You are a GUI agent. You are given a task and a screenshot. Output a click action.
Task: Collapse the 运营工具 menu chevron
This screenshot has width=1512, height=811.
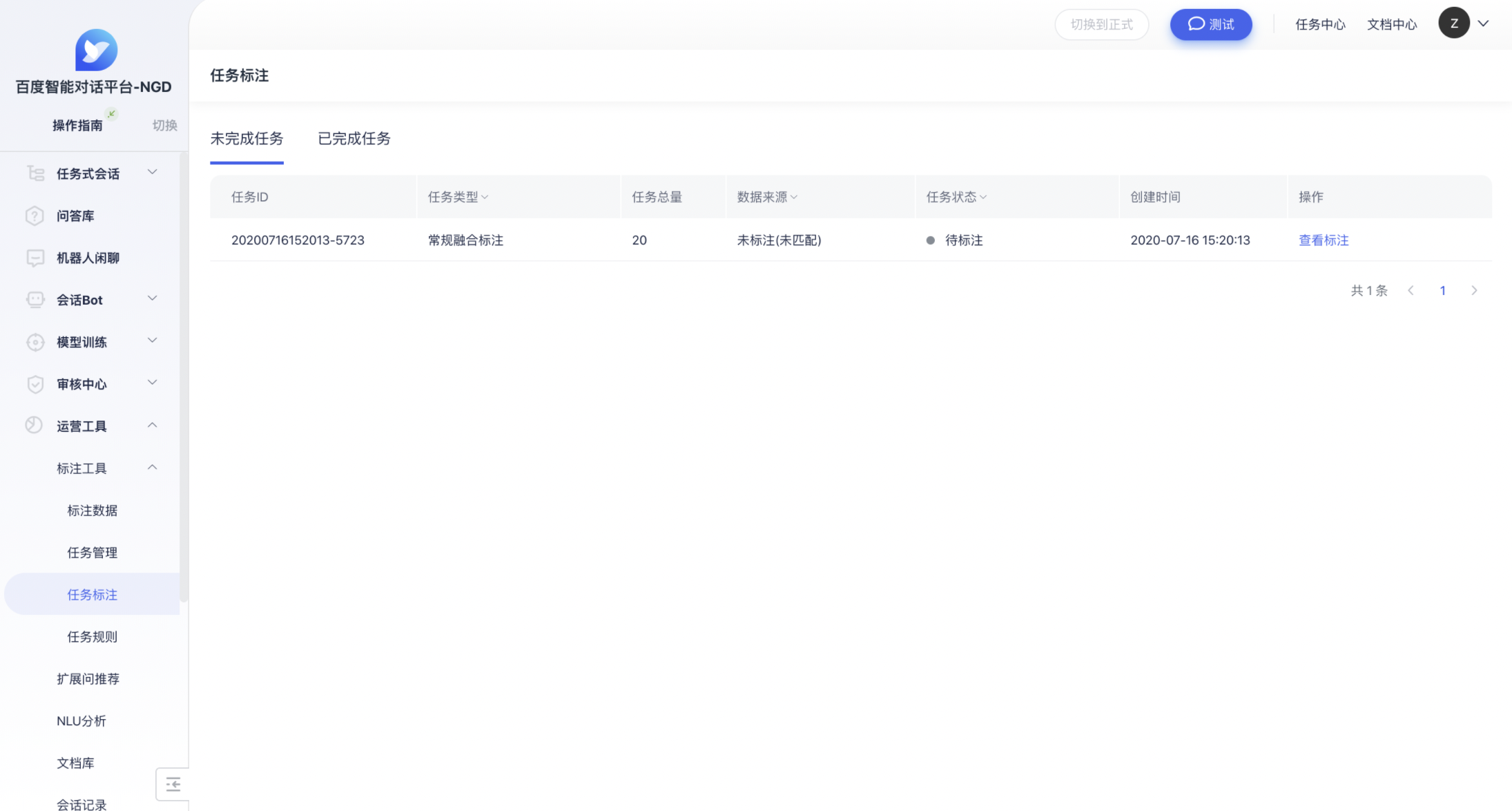tap(153, 426)
